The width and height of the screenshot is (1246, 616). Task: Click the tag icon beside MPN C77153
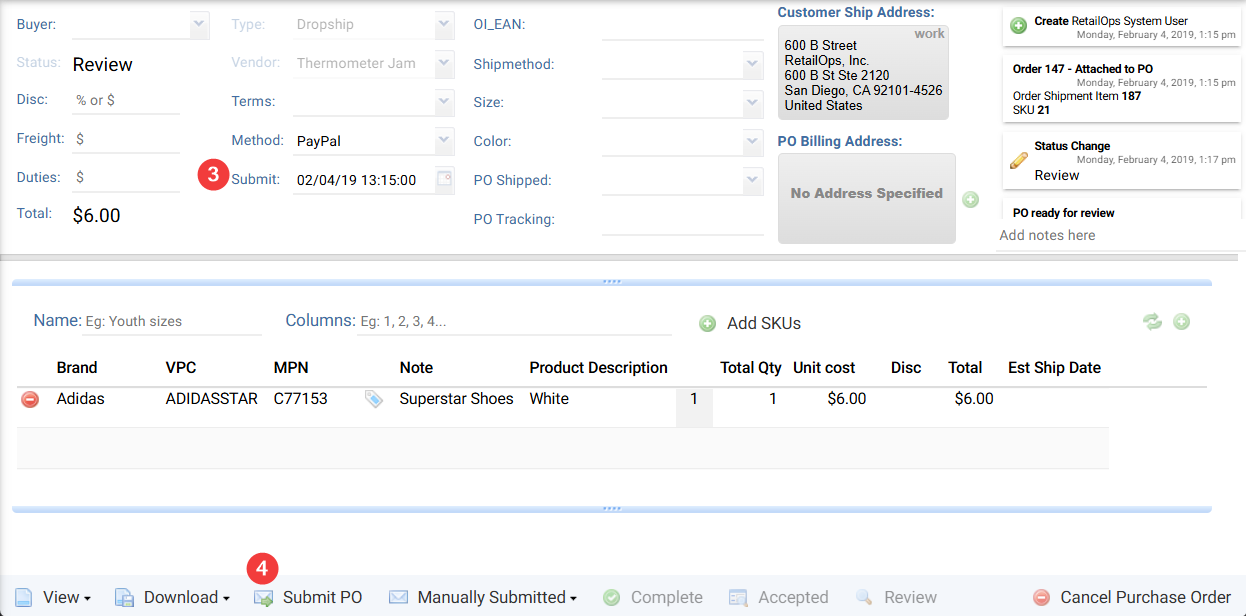point(373,399)
